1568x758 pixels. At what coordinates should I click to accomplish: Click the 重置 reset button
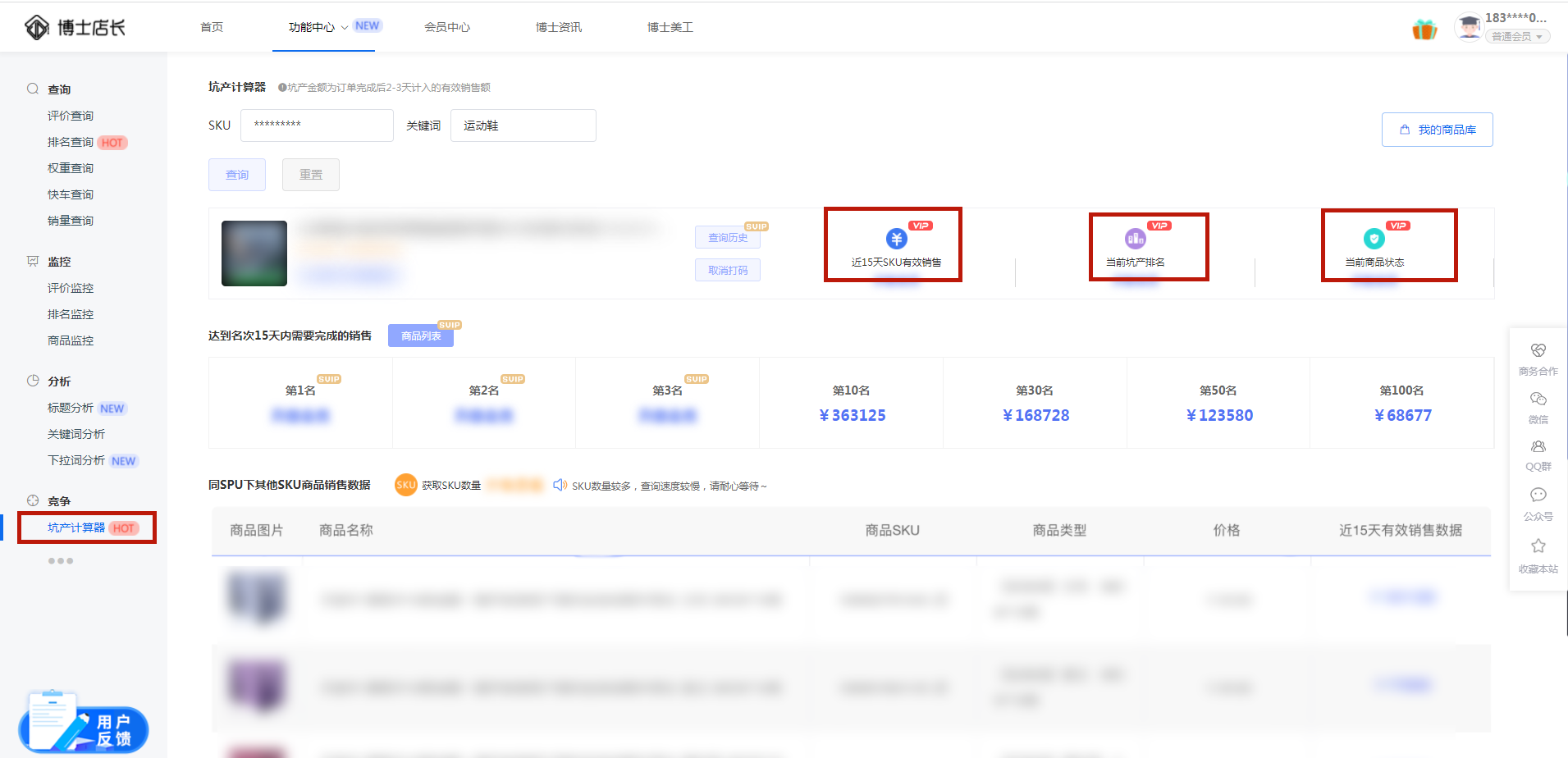click(x=311, y=175)
